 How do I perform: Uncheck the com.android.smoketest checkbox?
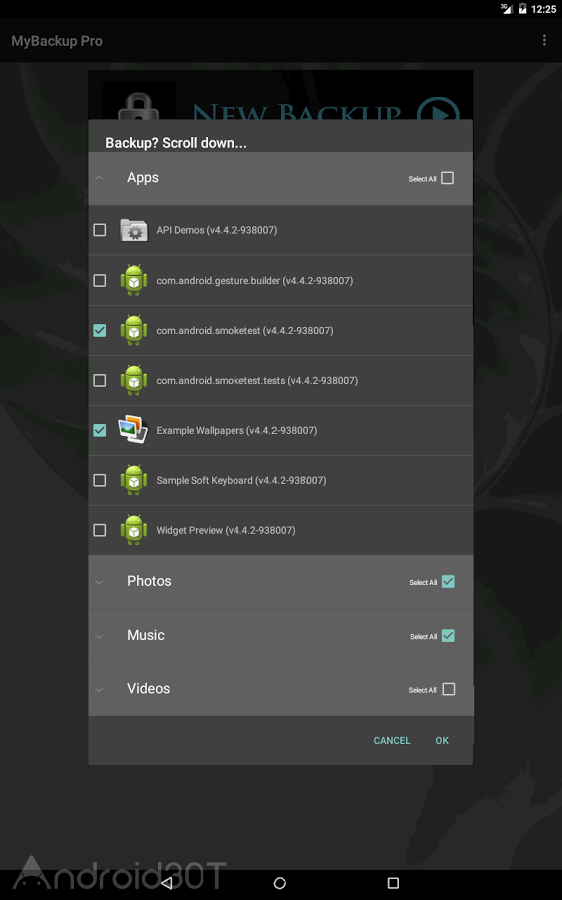100,331
